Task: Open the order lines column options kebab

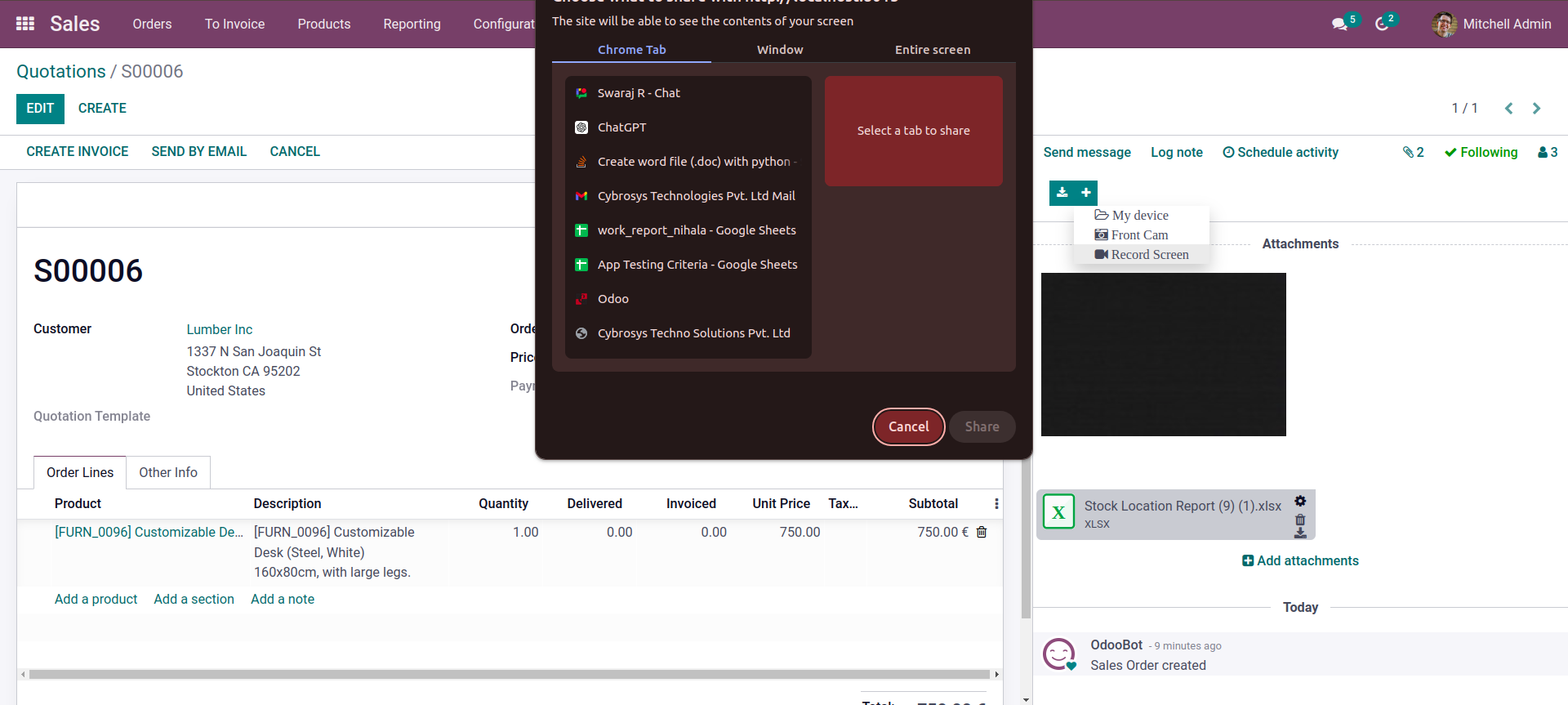Action: point(996,504)
